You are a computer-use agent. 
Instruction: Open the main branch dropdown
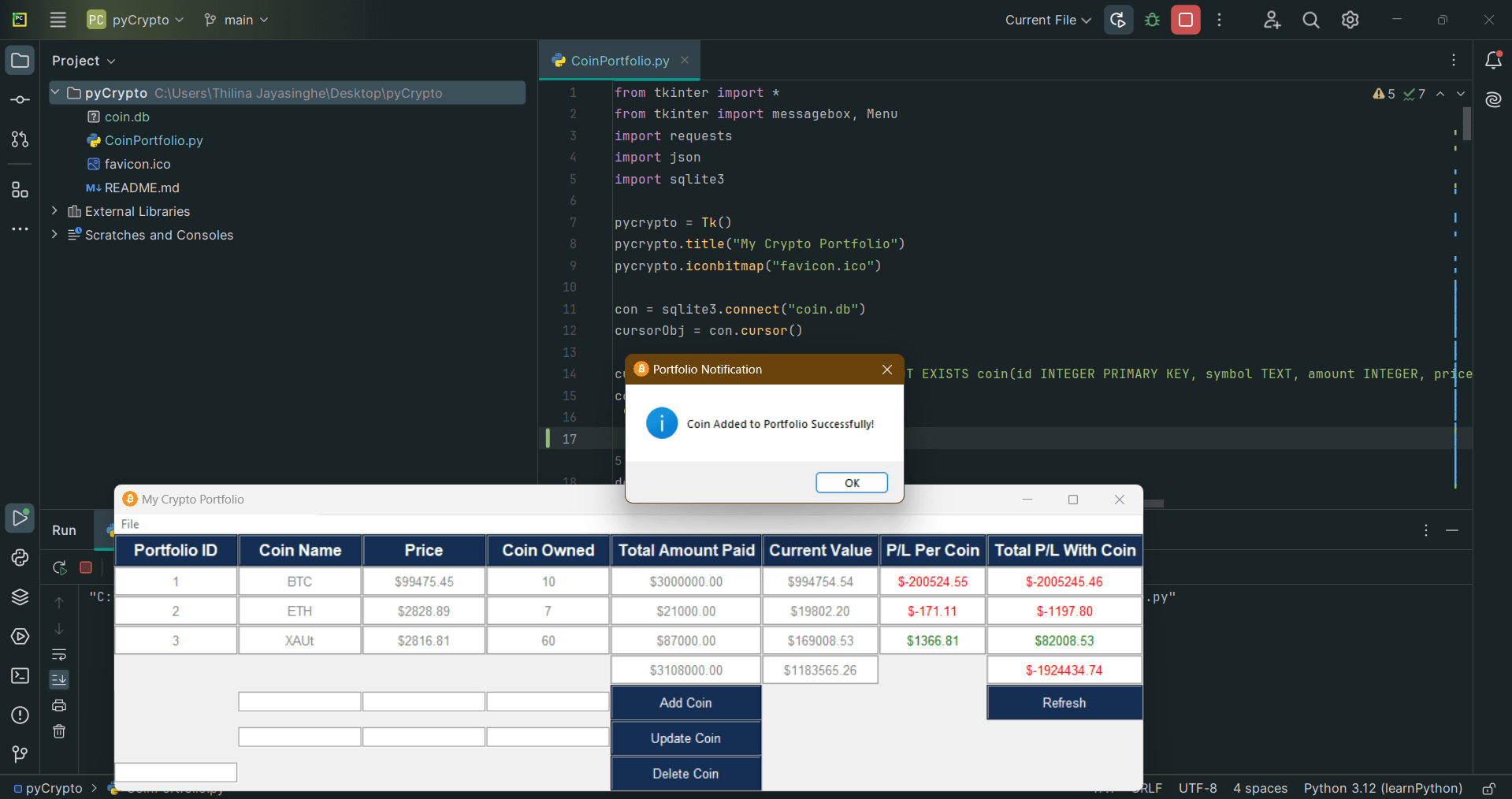[x=236, y=20]
